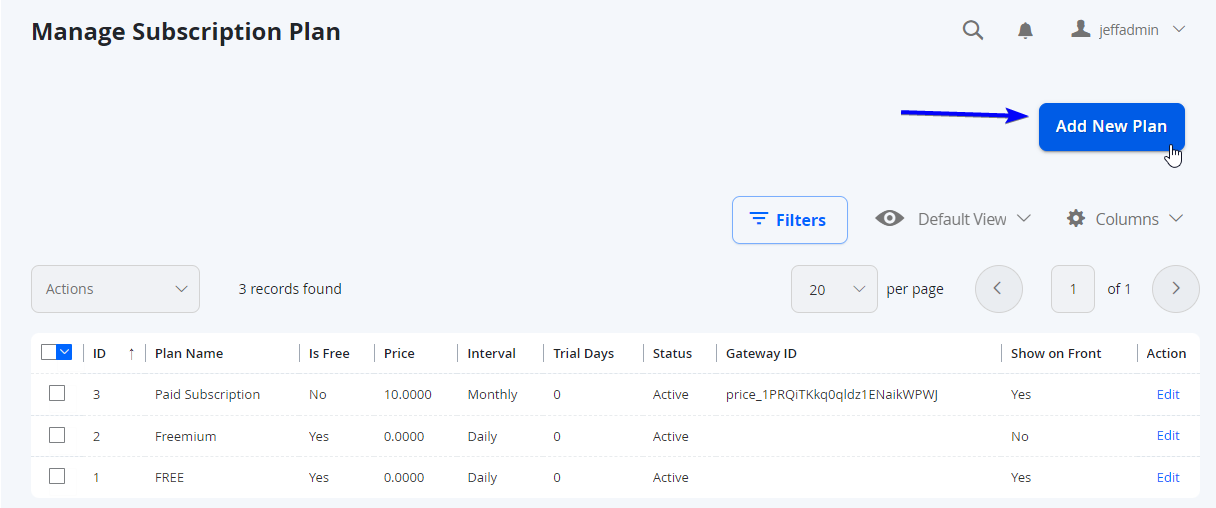Click the eye icon for Default View
The width and height of the screenshot is (1216, 508).
click(x=889, y=218)
